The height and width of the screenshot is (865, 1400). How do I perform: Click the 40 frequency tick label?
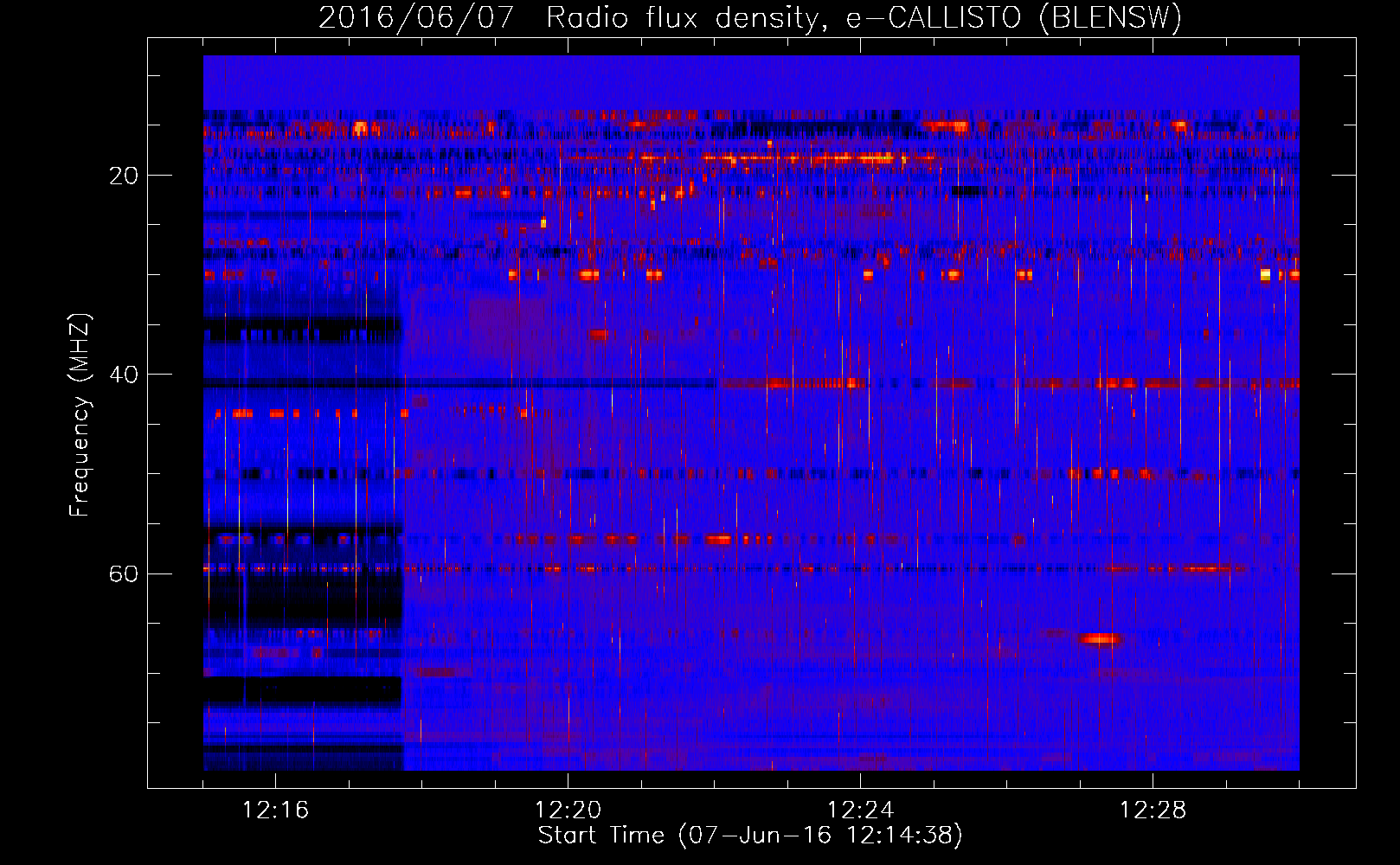click(123, 375)
